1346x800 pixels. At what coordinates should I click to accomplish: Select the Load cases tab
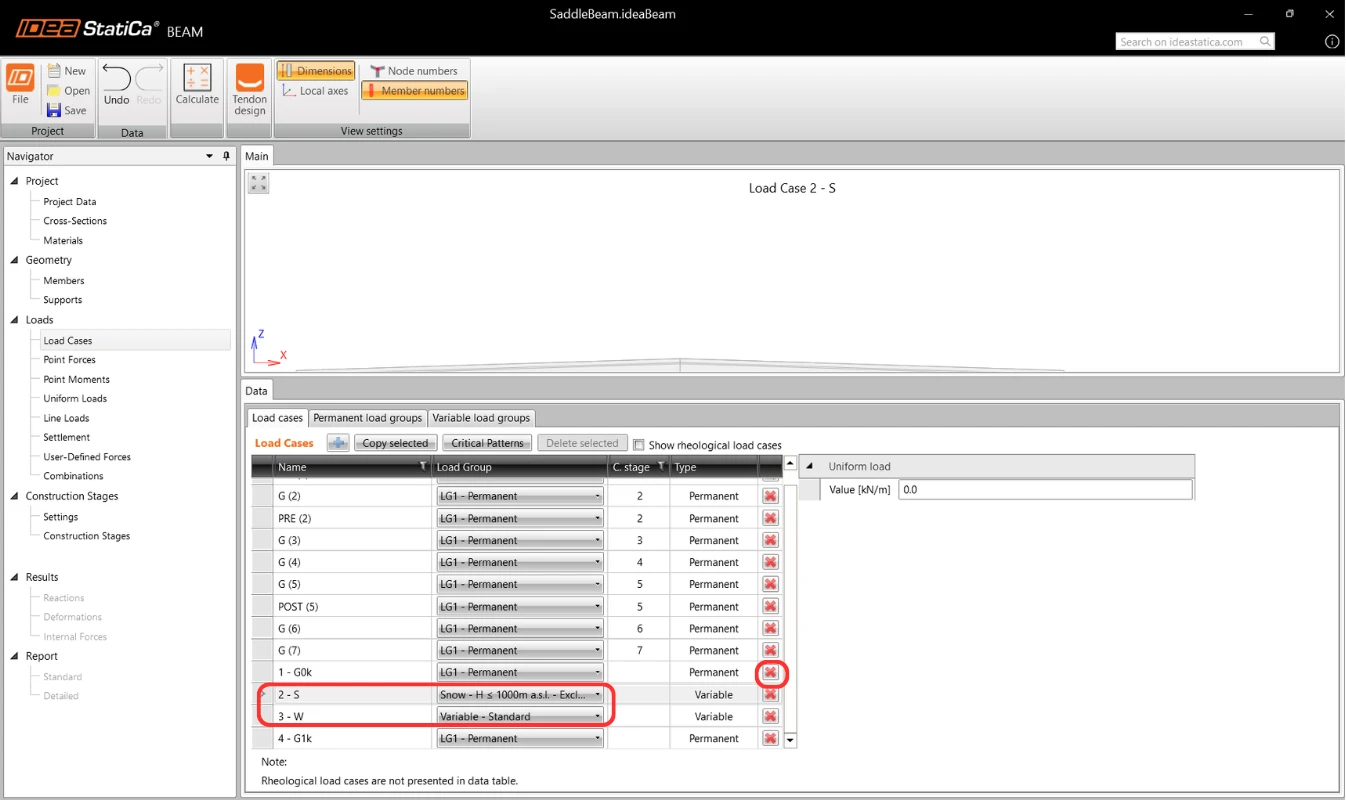click(277, 418)
